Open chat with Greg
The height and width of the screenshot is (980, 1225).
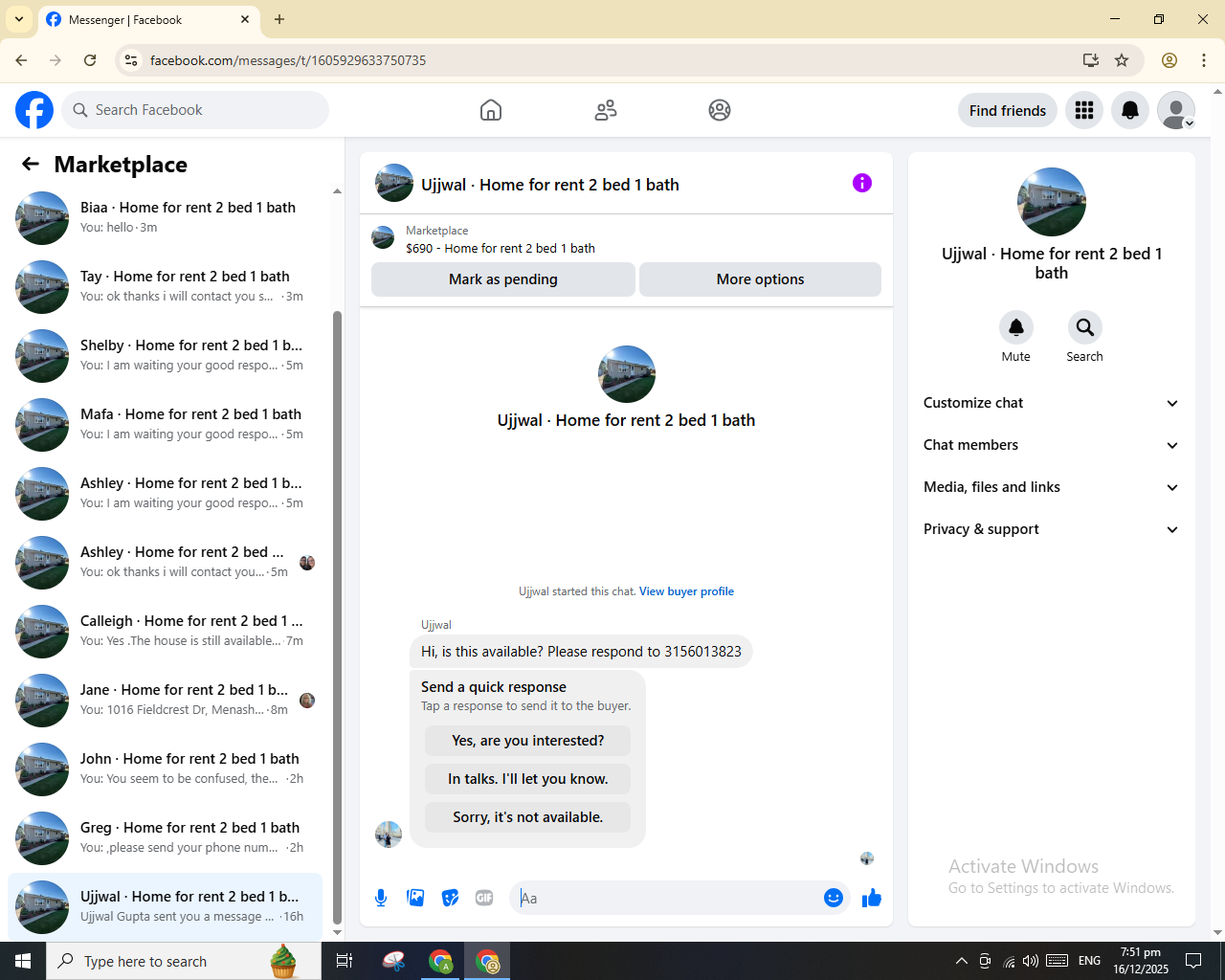(165, 838)
